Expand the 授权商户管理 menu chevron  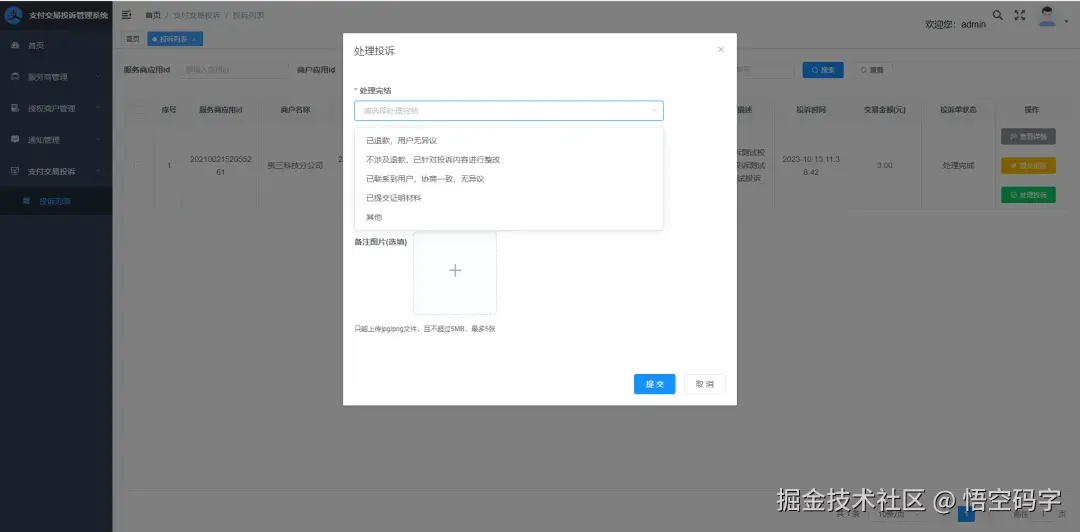point(98,108)
